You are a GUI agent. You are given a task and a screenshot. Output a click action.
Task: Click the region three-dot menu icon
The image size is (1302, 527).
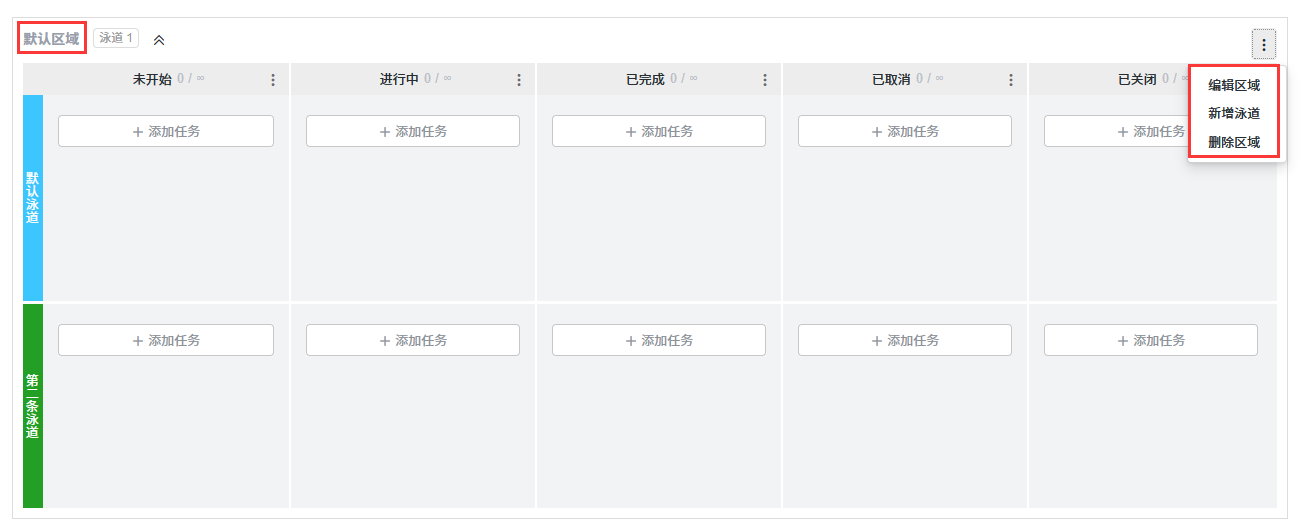tap(1264, 44)
